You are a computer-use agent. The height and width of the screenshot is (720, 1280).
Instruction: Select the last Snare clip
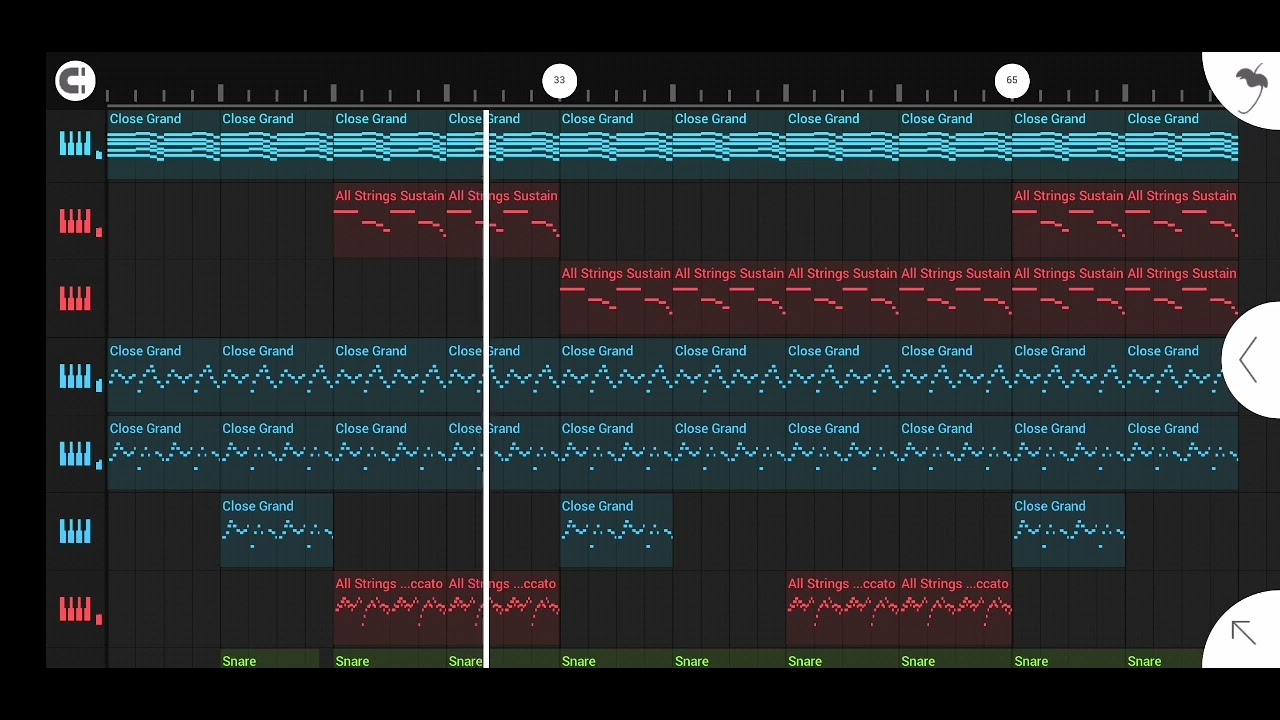point(1165,660)
